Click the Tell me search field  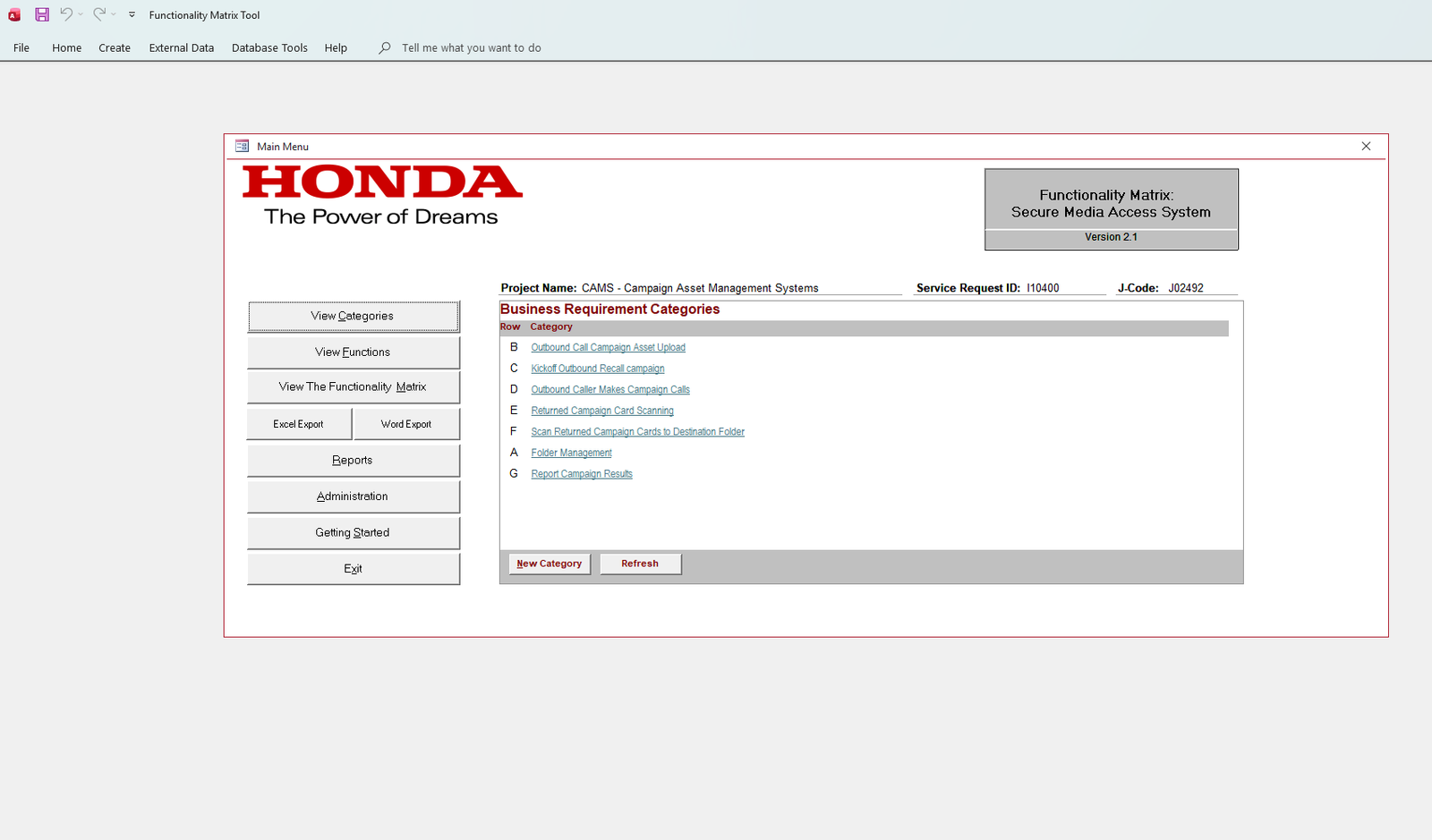[471, 47]
